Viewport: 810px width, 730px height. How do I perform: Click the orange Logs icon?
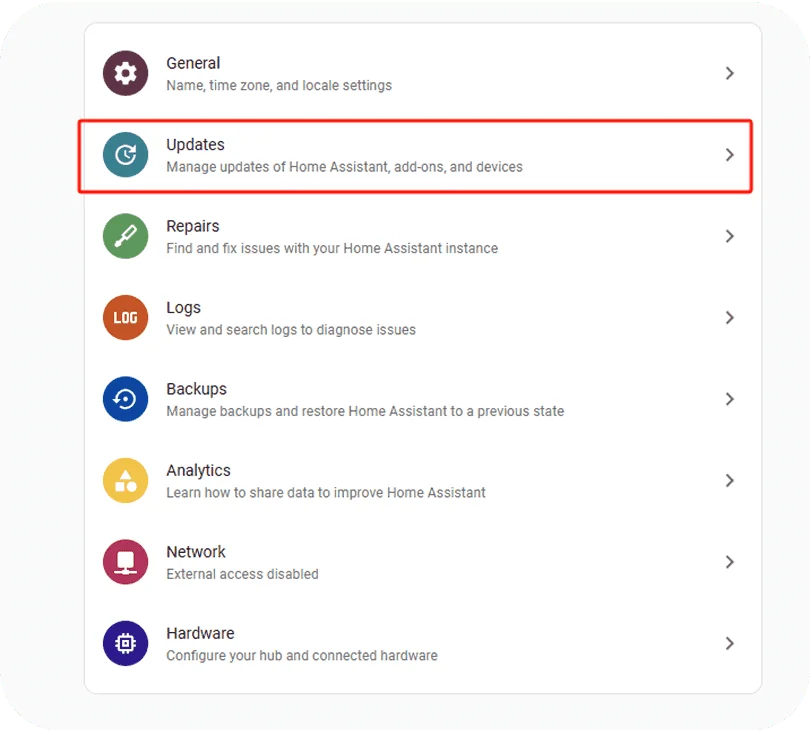[125, 318]
